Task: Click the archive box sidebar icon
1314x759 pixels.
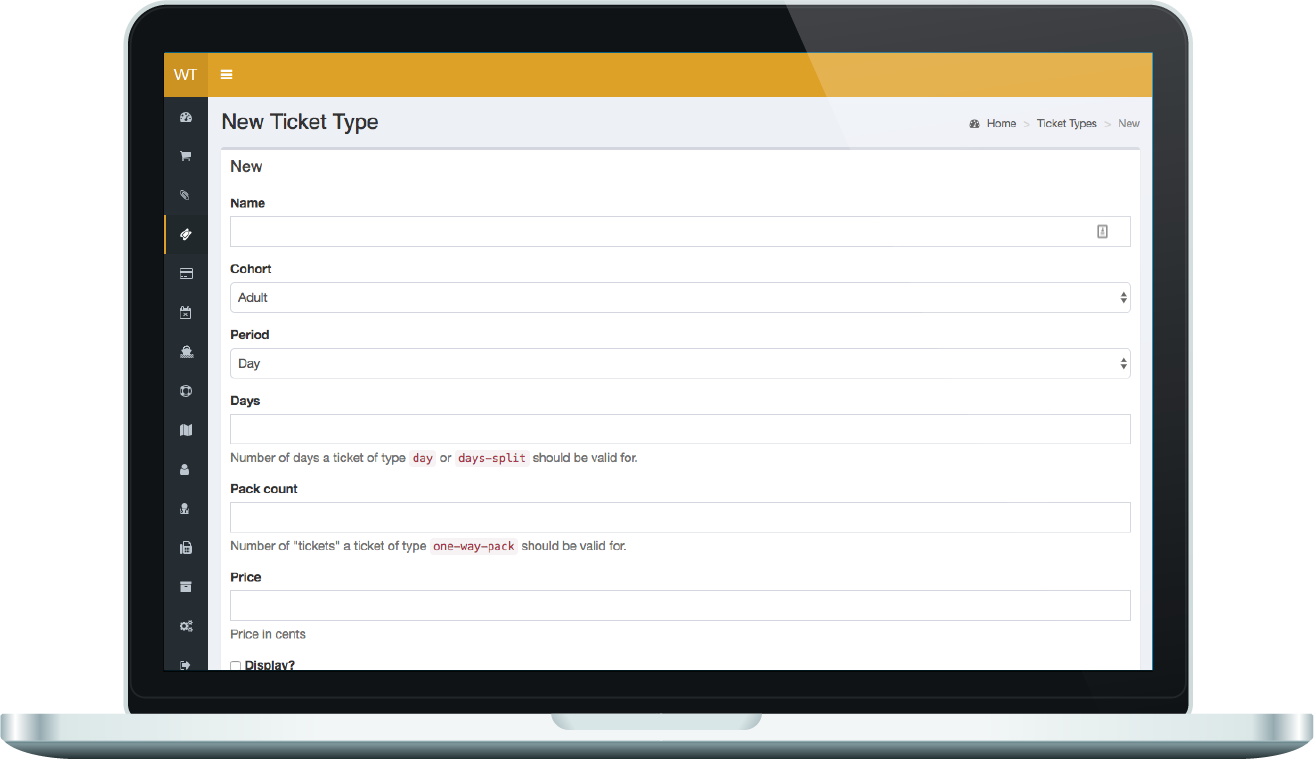Action: tap(185, 587)
